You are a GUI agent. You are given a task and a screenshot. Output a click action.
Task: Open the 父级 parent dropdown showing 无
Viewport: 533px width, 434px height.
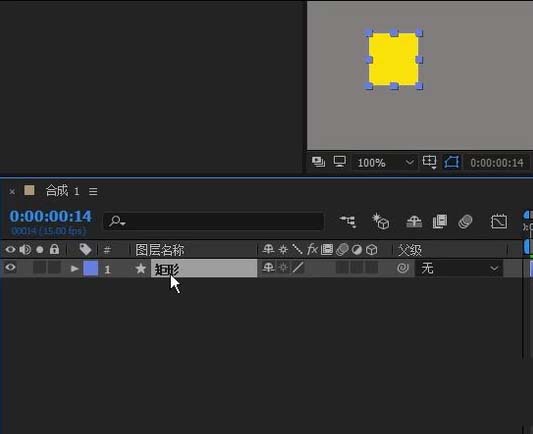459,268
